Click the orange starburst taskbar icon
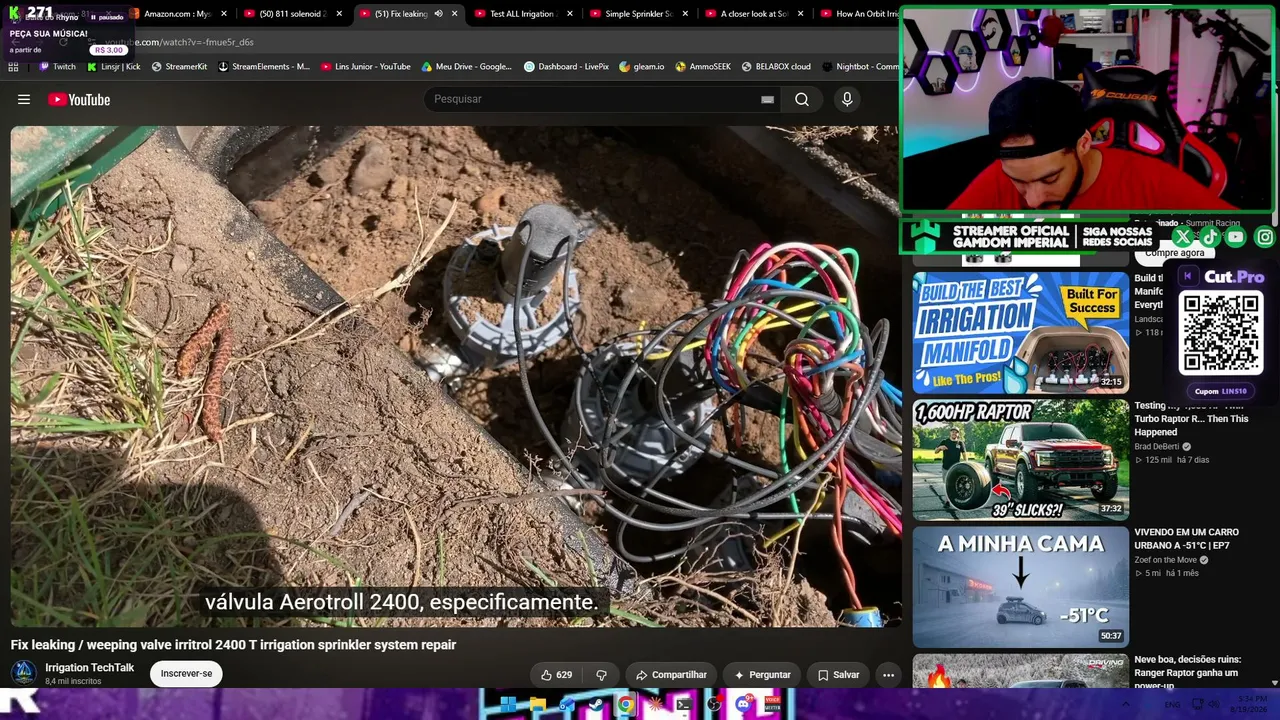The height and width of the screenshot is (720, 1280). click(x=655, y=705)
